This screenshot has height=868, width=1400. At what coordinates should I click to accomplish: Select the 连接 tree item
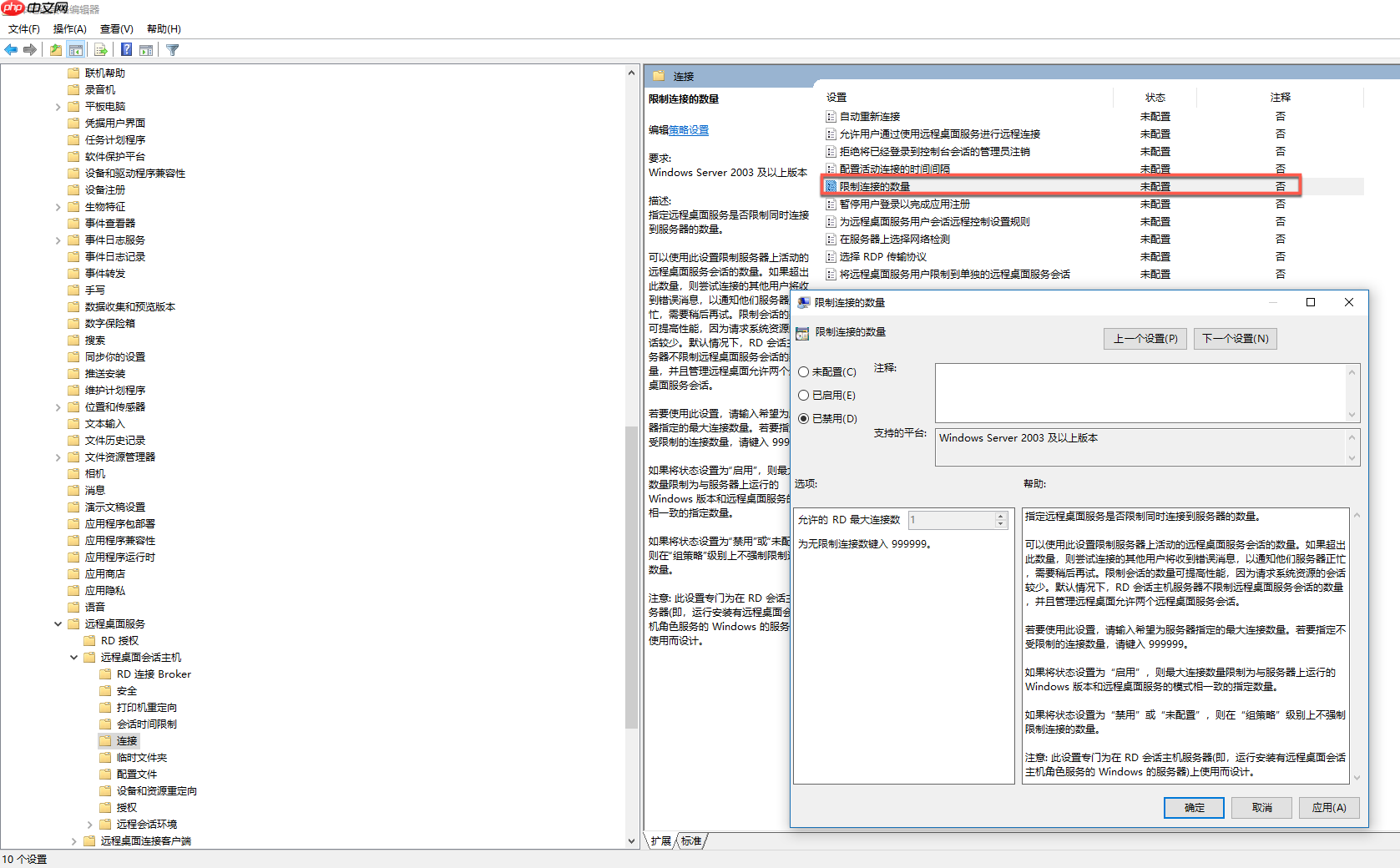pyautogui.click(x=127, y=741)
